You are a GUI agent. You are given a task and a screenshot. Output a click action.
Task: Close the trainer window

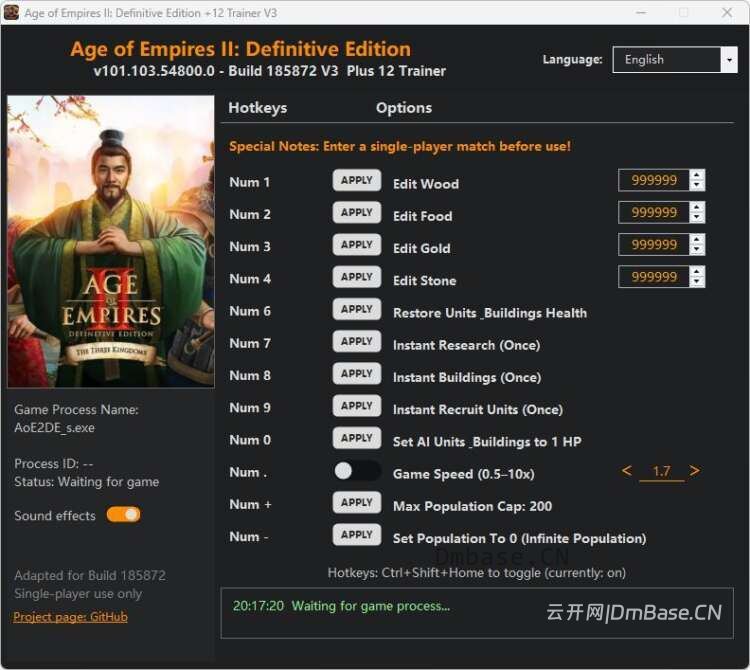coord(727,12)
